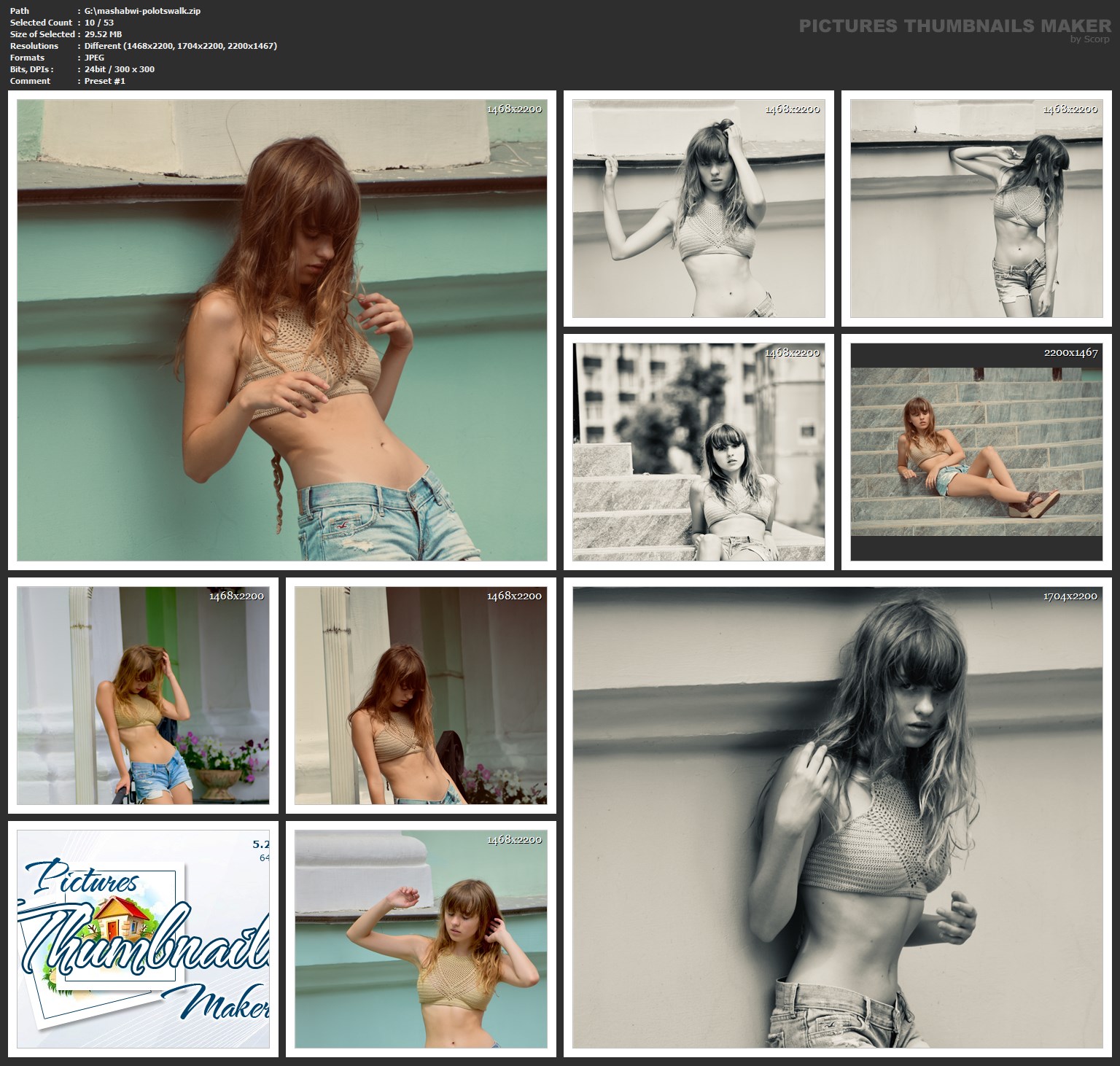
Task: Click the Selected Count value 10 / 53
Action: click(x=99, y=23)
